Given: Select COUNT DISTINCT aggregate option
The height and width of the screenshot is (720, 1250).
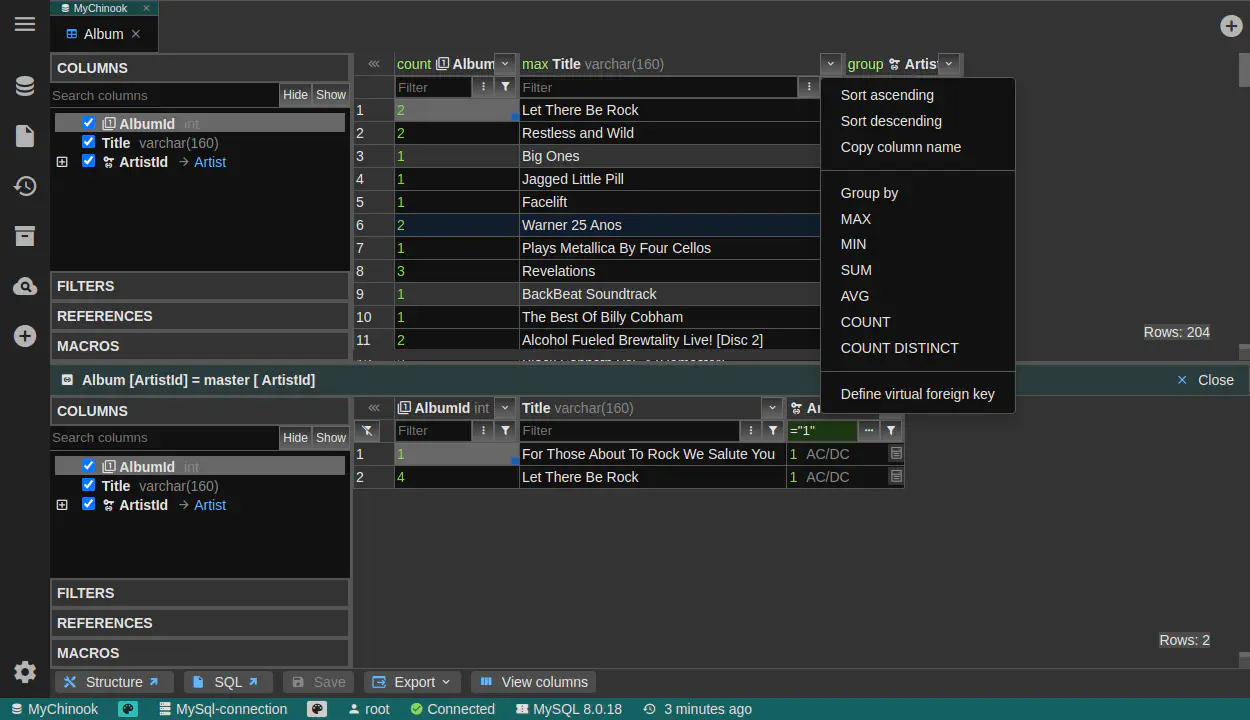Looking at the screenshot, I should coord(899,348).
